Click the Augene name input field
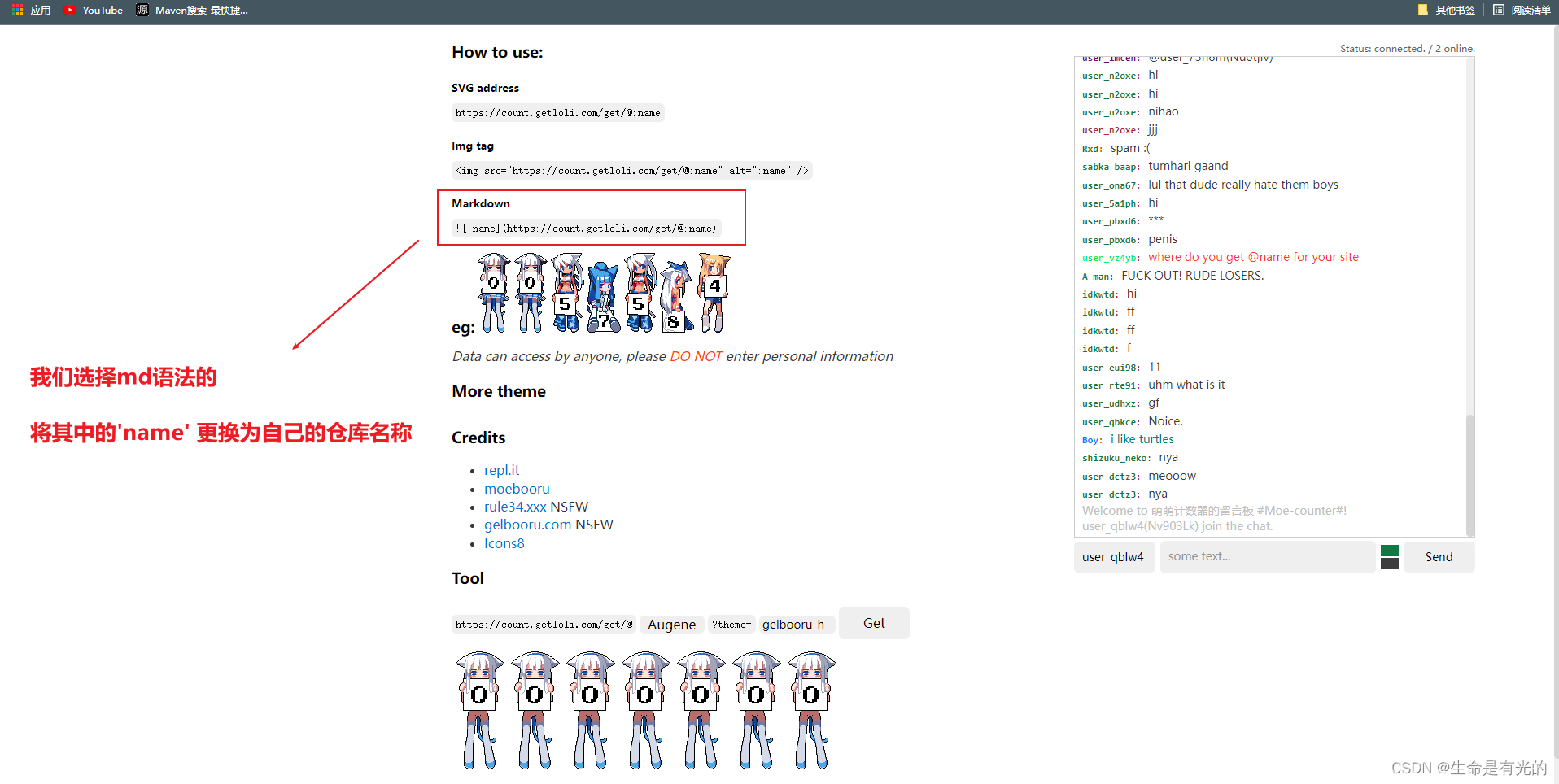 coord(672,625)
